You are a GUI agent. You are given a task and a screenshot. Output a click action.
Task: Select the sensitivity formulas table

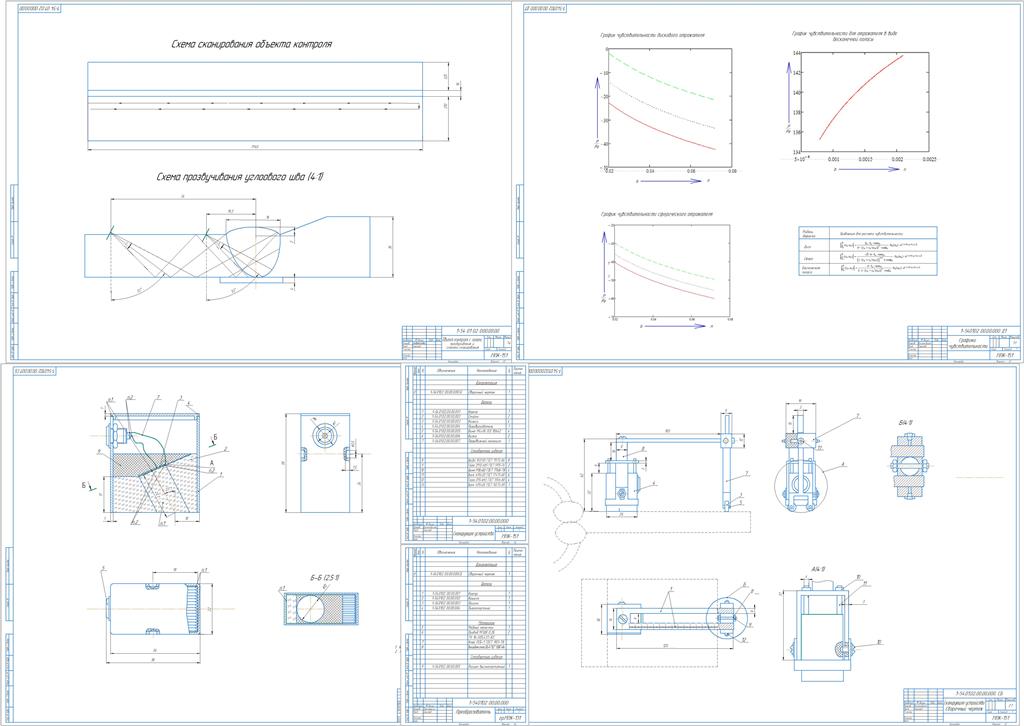[x=867, y=251]
